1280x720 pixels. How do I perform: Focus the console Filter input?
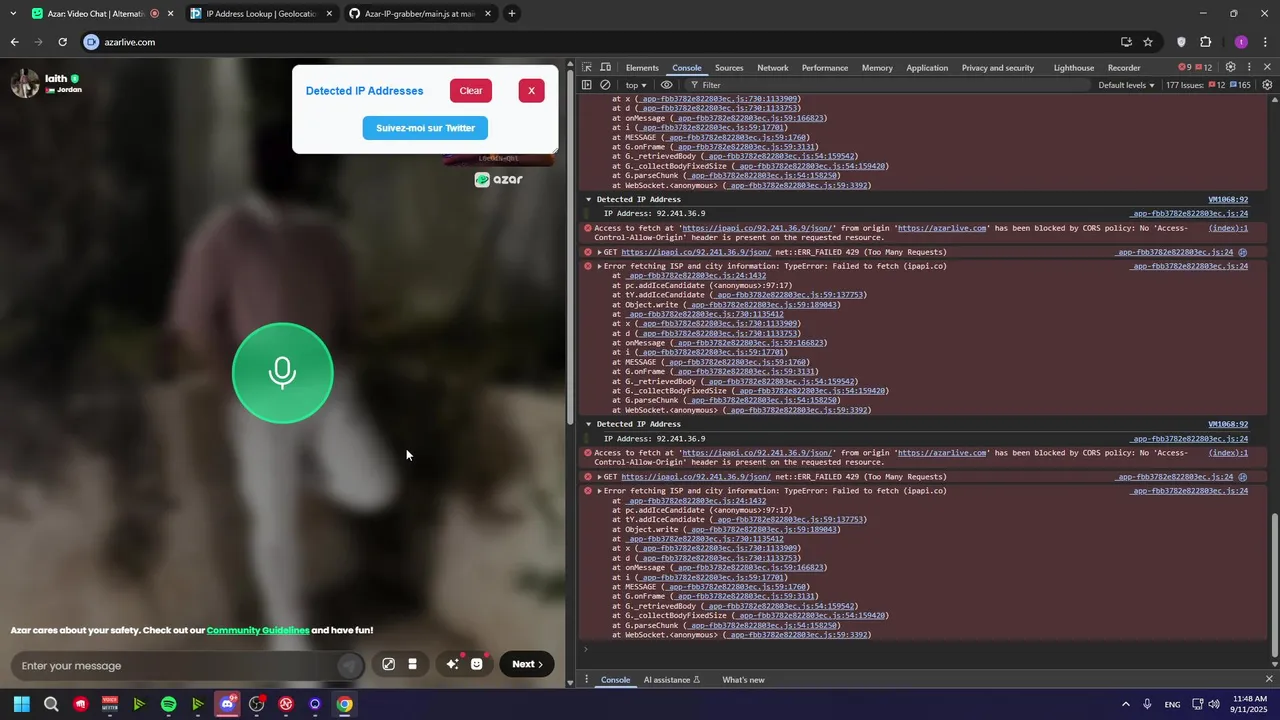pos(890,85)
